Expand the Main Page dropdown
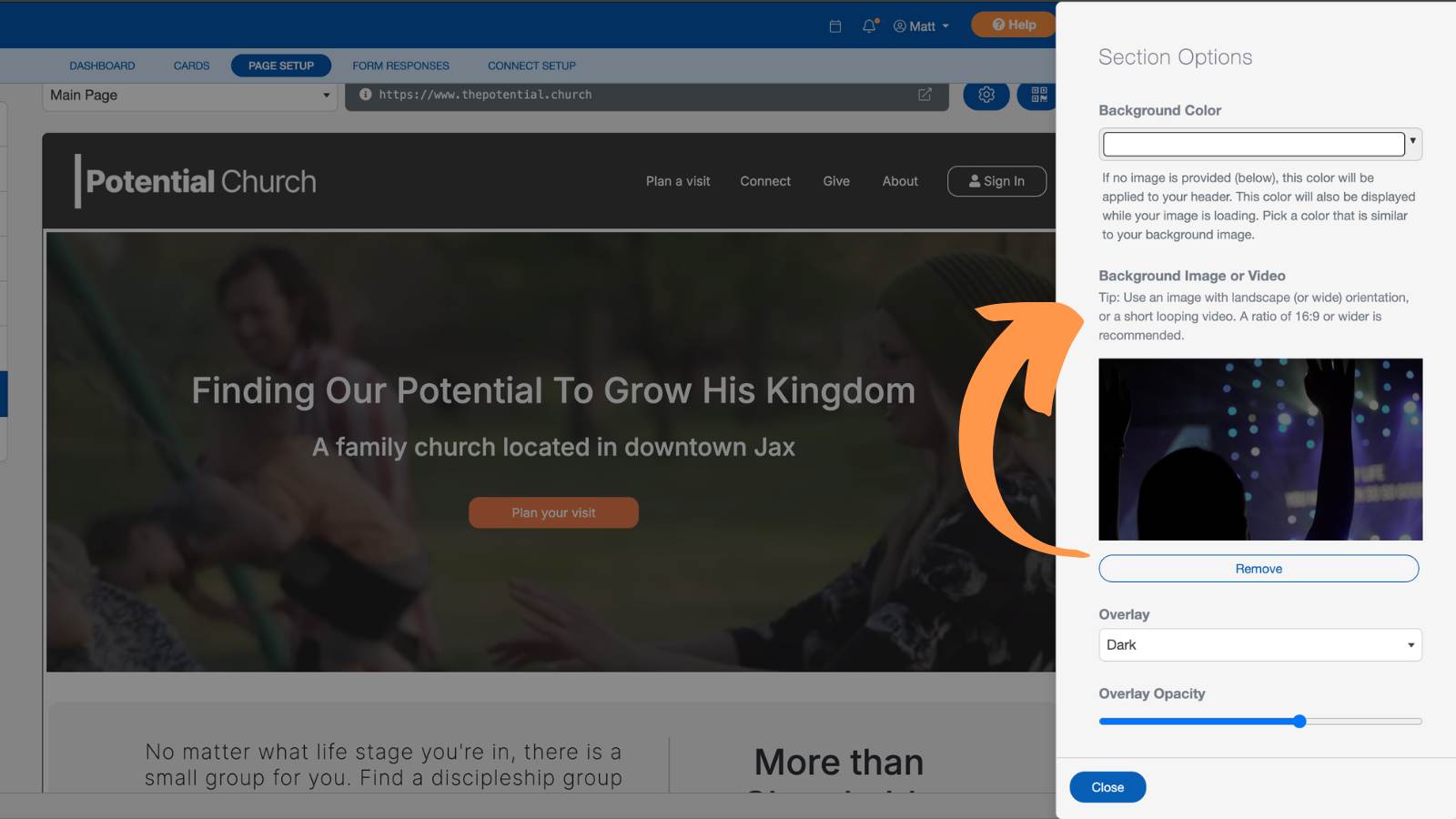 click(190, 96)
